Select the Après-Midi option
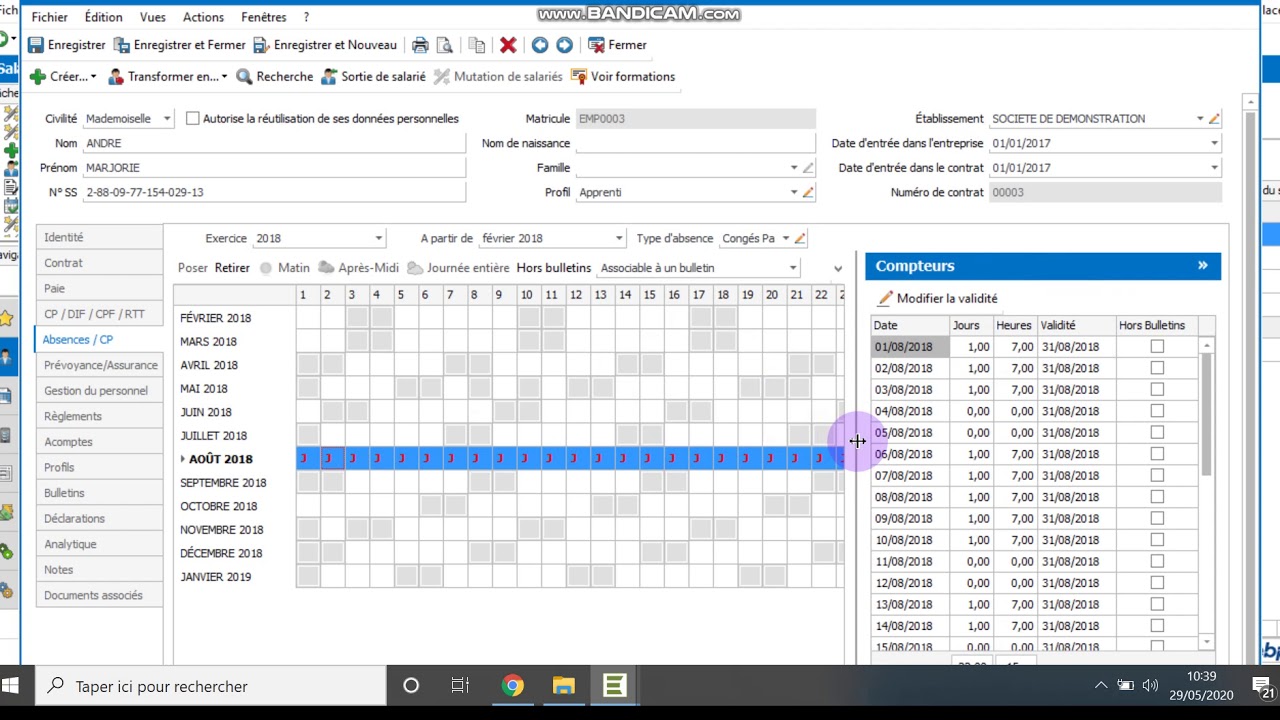Image resolution: width=1280 pixels, height=720 pixels. click(359, 268)
